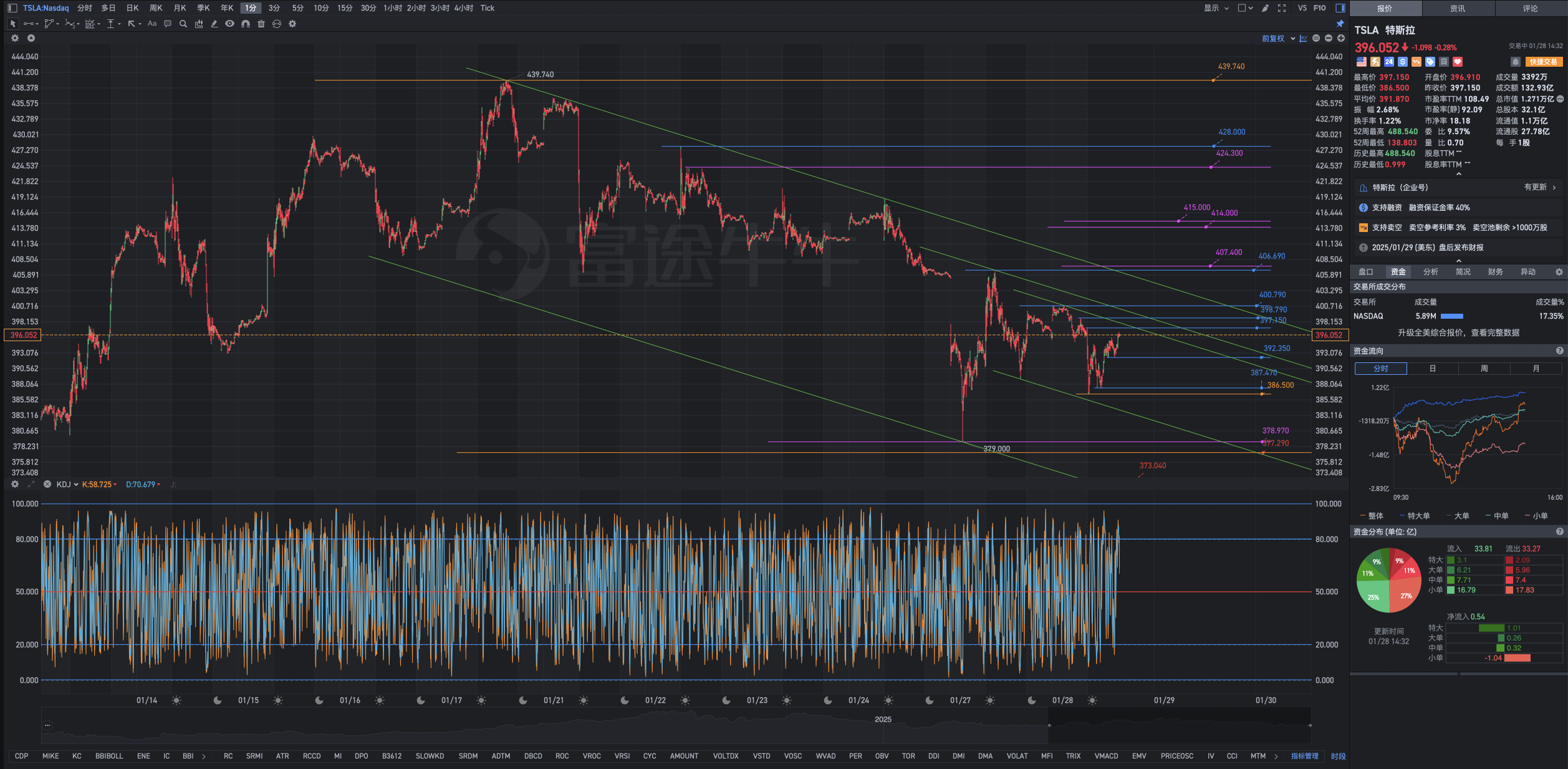Click the paint brush theme icon

[1265, 8]
